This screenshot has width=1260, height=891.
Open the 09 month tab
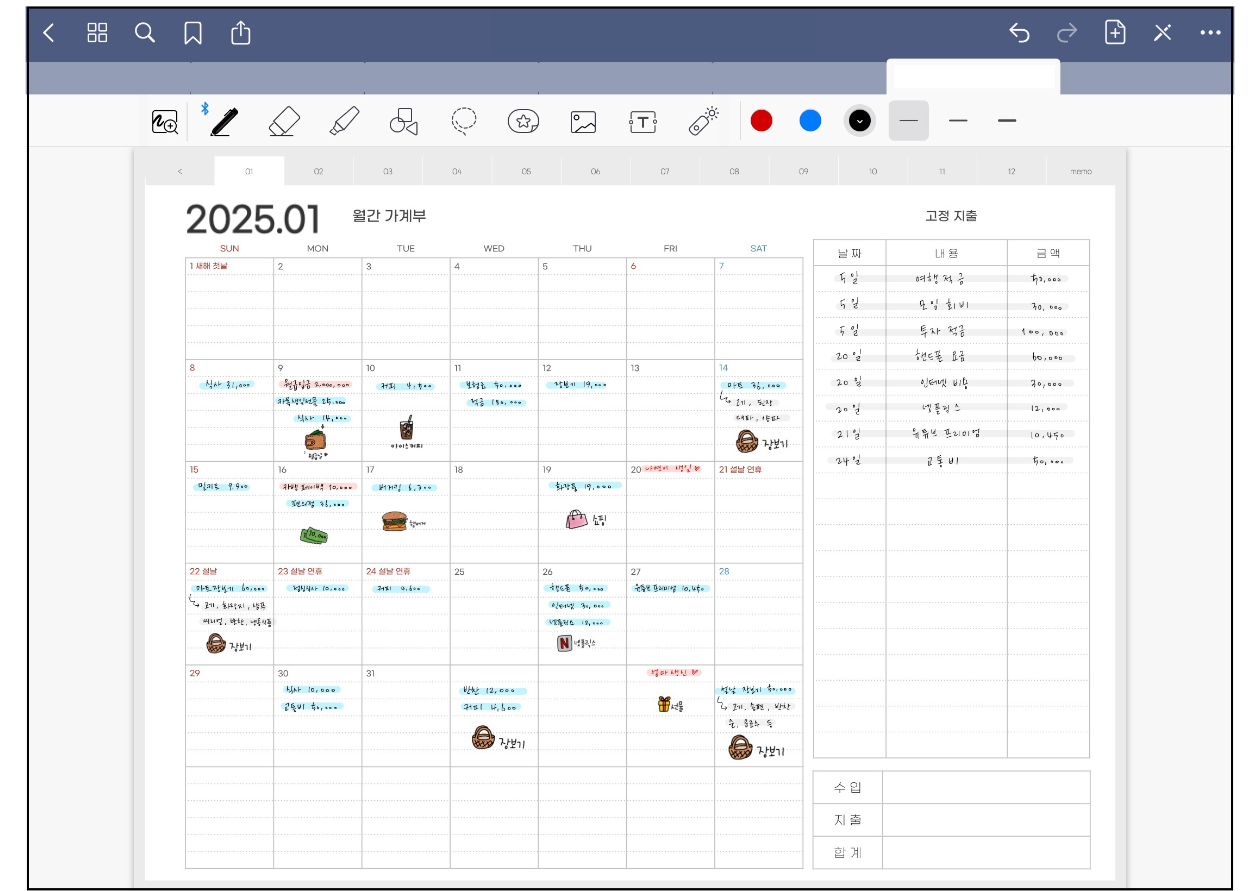click(803, 171)
